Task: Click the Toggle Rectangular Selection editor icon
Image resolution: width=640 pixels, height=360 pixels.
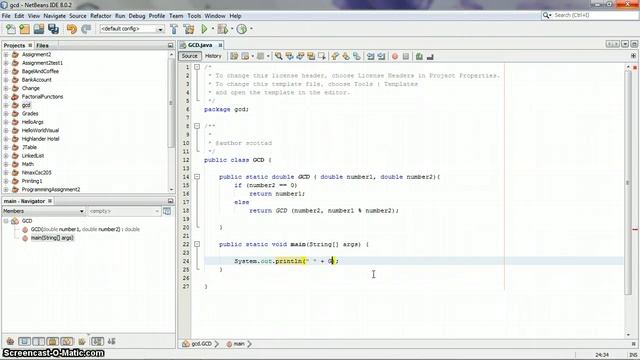Action: 322,56
